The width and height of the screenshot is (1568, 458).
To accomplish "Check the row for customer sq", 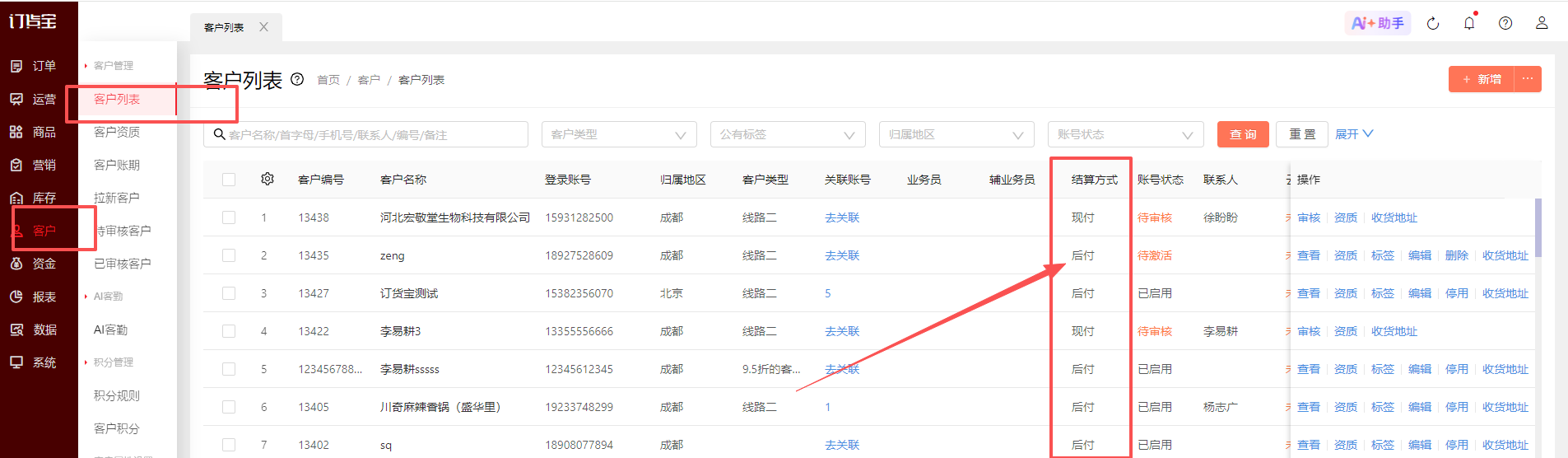I will pos(229,445).
